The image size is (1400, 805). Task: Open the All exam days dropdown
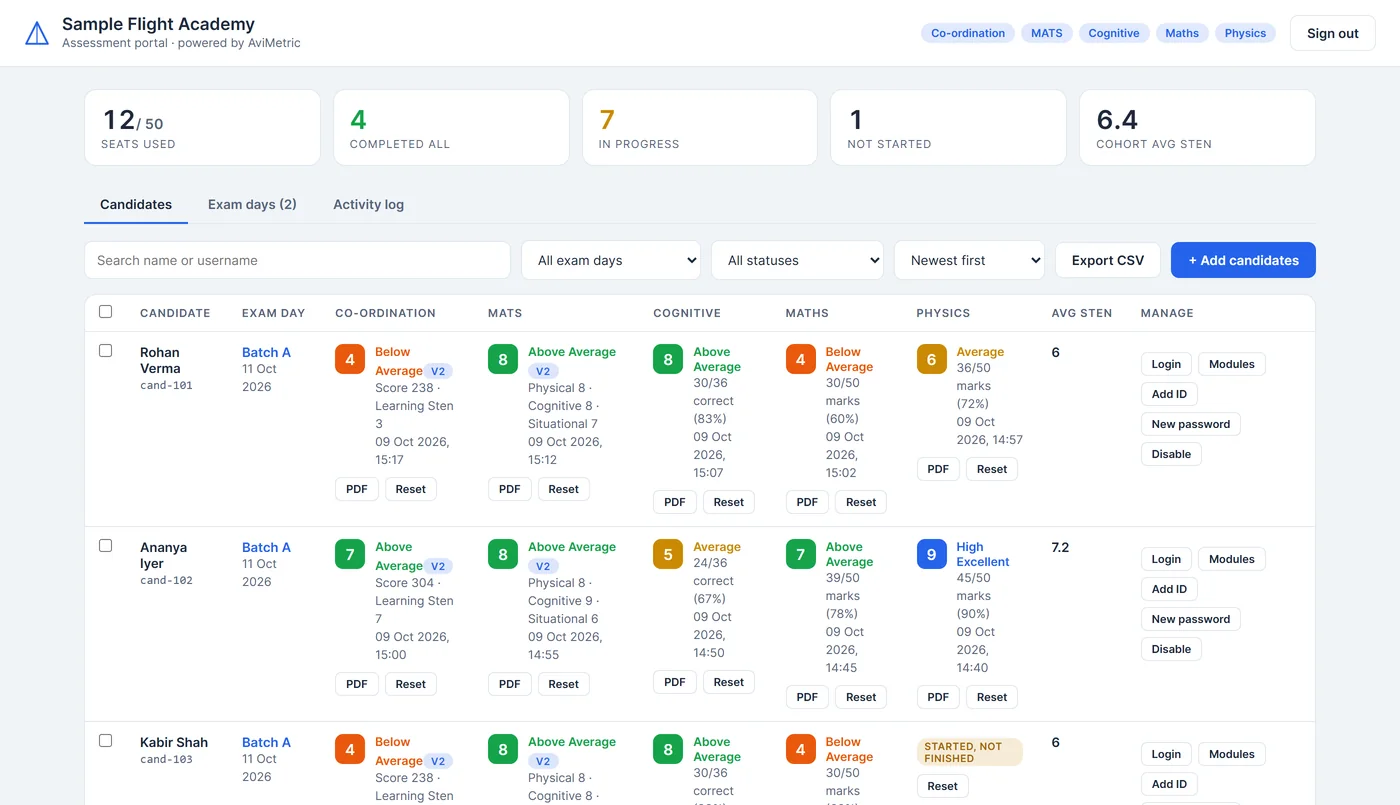pos(611,260)
